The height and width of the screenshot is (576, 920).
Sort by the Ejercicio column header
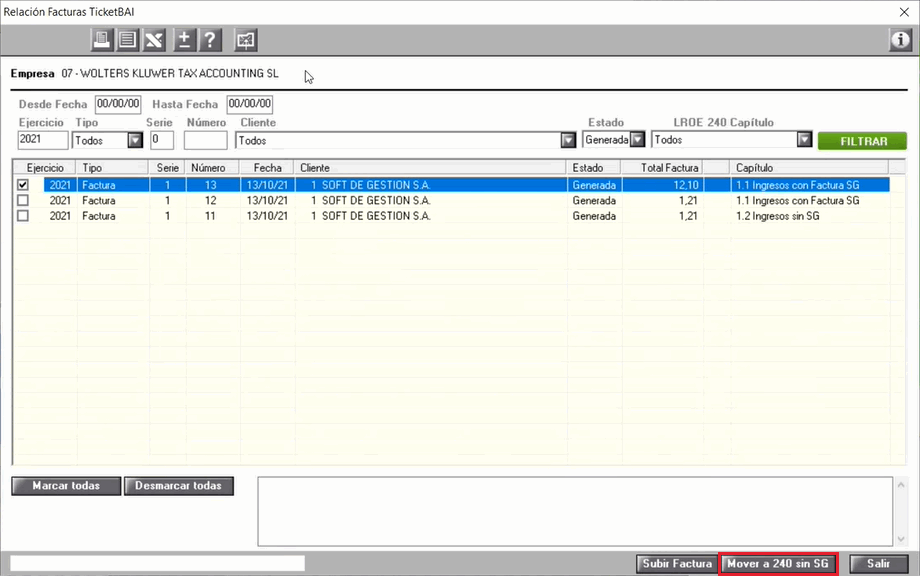[x=45, y=168]
